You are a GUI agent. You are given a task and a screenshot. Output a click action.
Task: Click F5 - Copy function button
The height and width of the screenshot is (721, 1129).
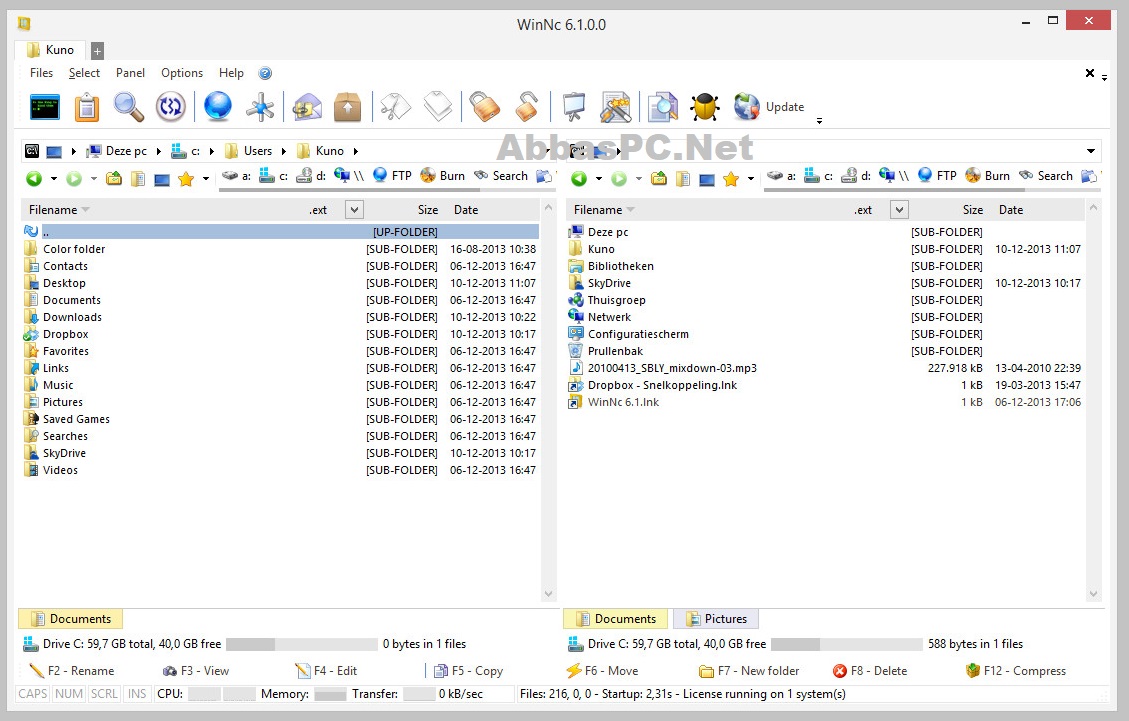tap(468, 671)
